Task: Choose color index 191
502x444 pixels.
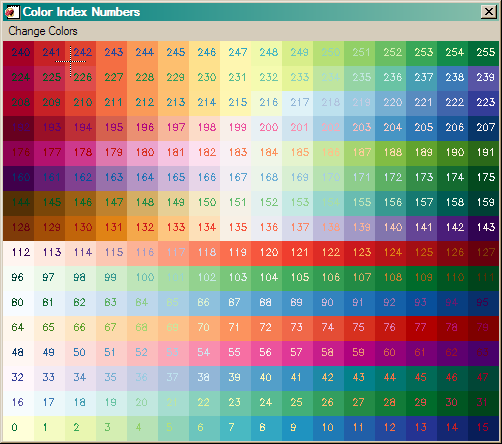Action: pos(484,153)
